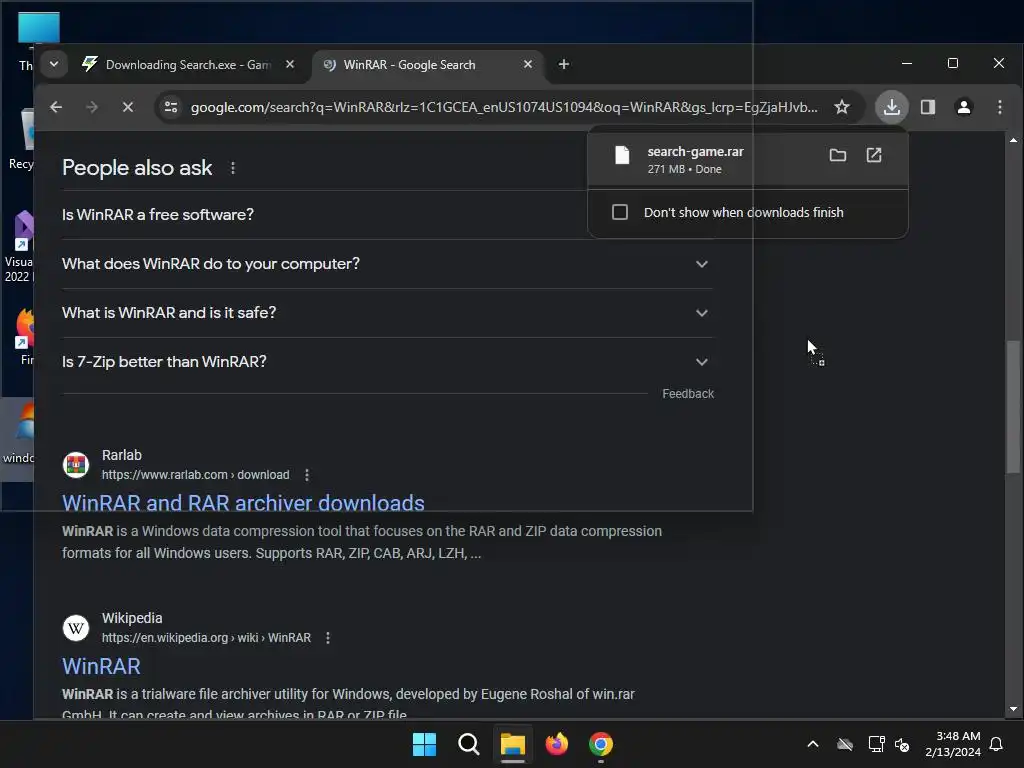Bookmark this page with star icon
The image size is (1024, 768).
point(842,107)
